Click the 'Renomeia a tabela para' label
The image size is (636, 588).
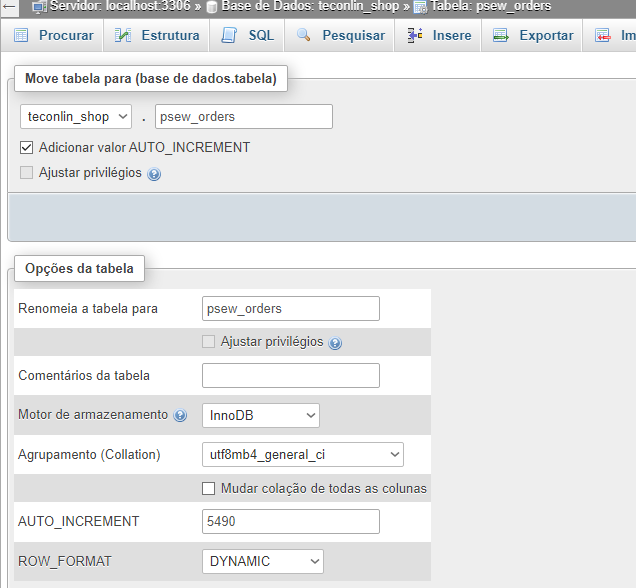click(88, 309)
